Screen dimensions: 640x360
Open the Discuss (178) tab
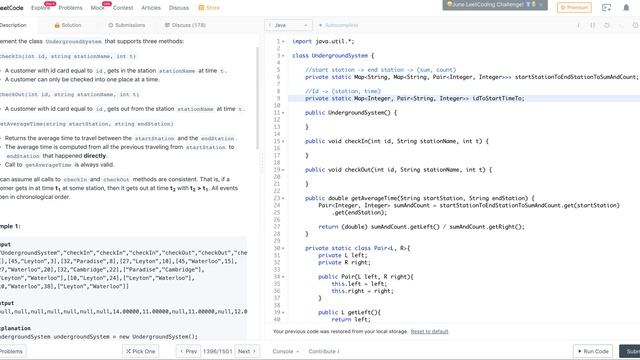click(x=185, y=25)
